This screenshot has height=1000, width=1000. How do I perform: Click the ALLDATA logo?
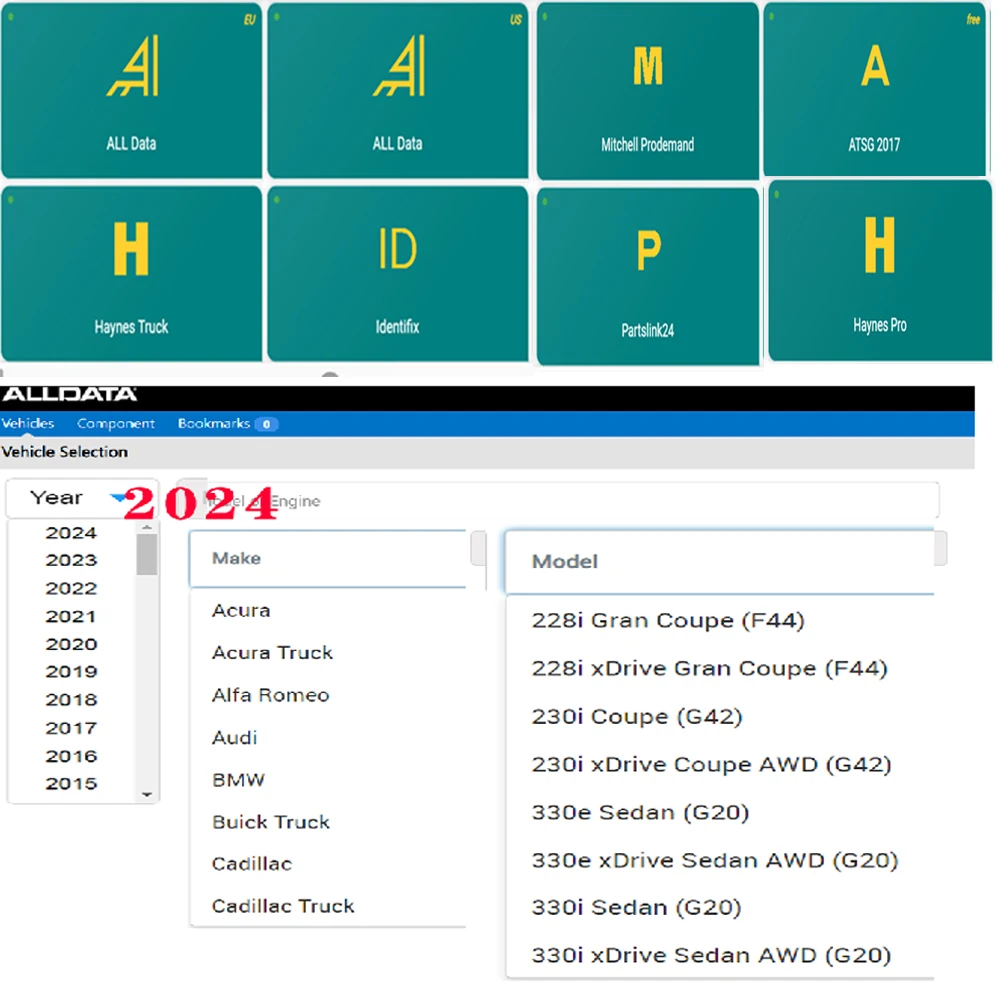pos(70,394)
